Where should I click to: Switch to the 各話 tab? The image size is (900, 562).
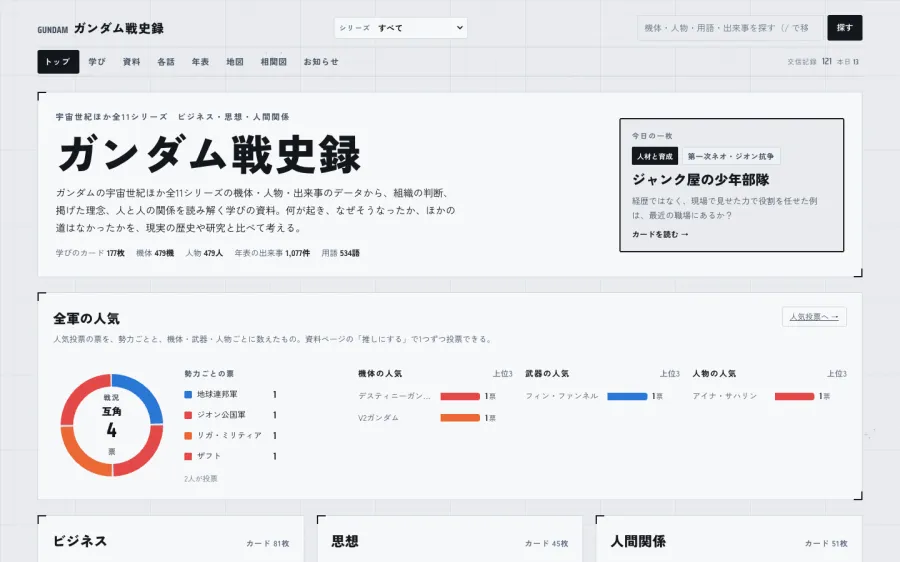(166, 61)
